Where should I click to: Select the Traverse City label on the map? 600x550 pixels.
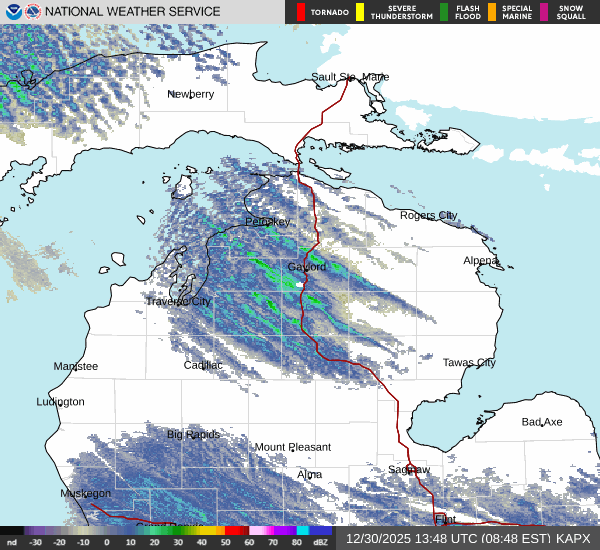[178, 301]
